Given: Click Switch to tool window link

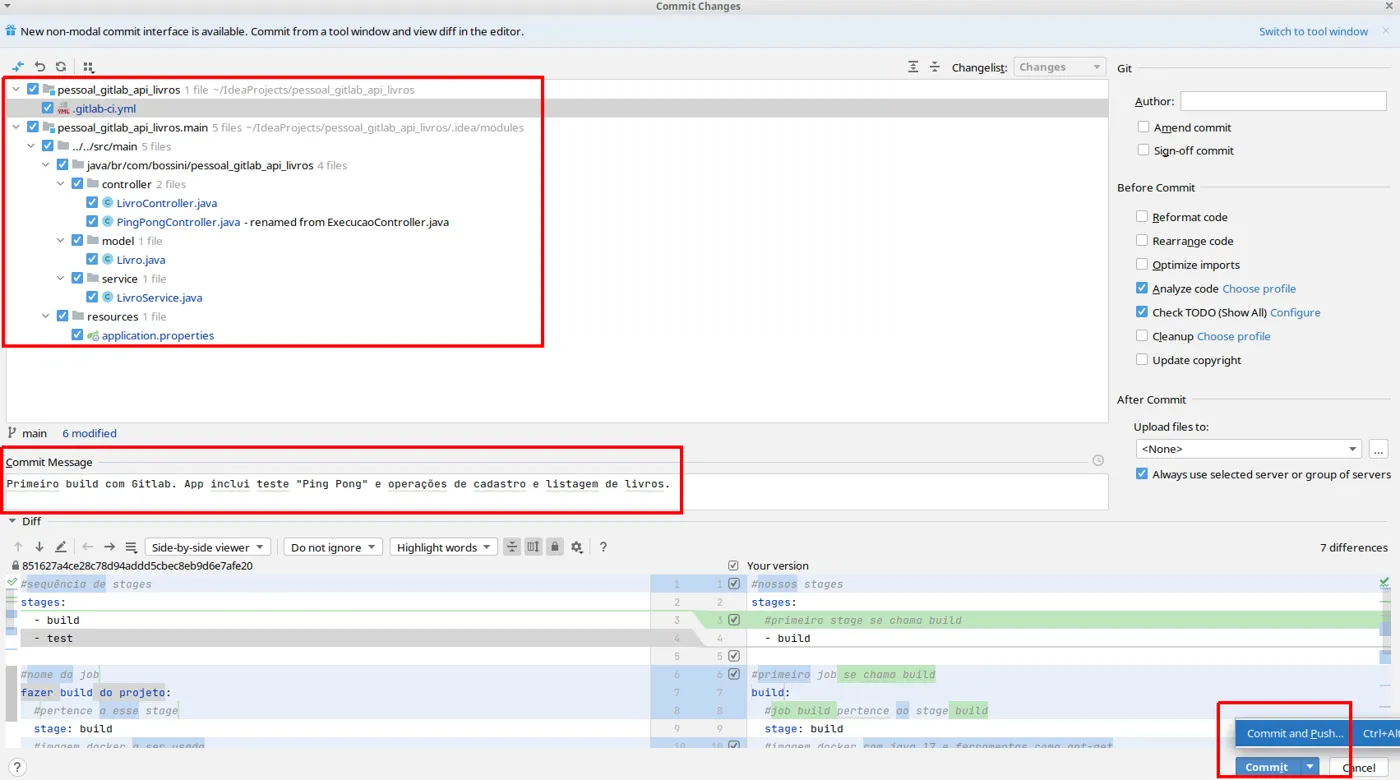Looking at the screenshot, I should (x=1313, y=31).
